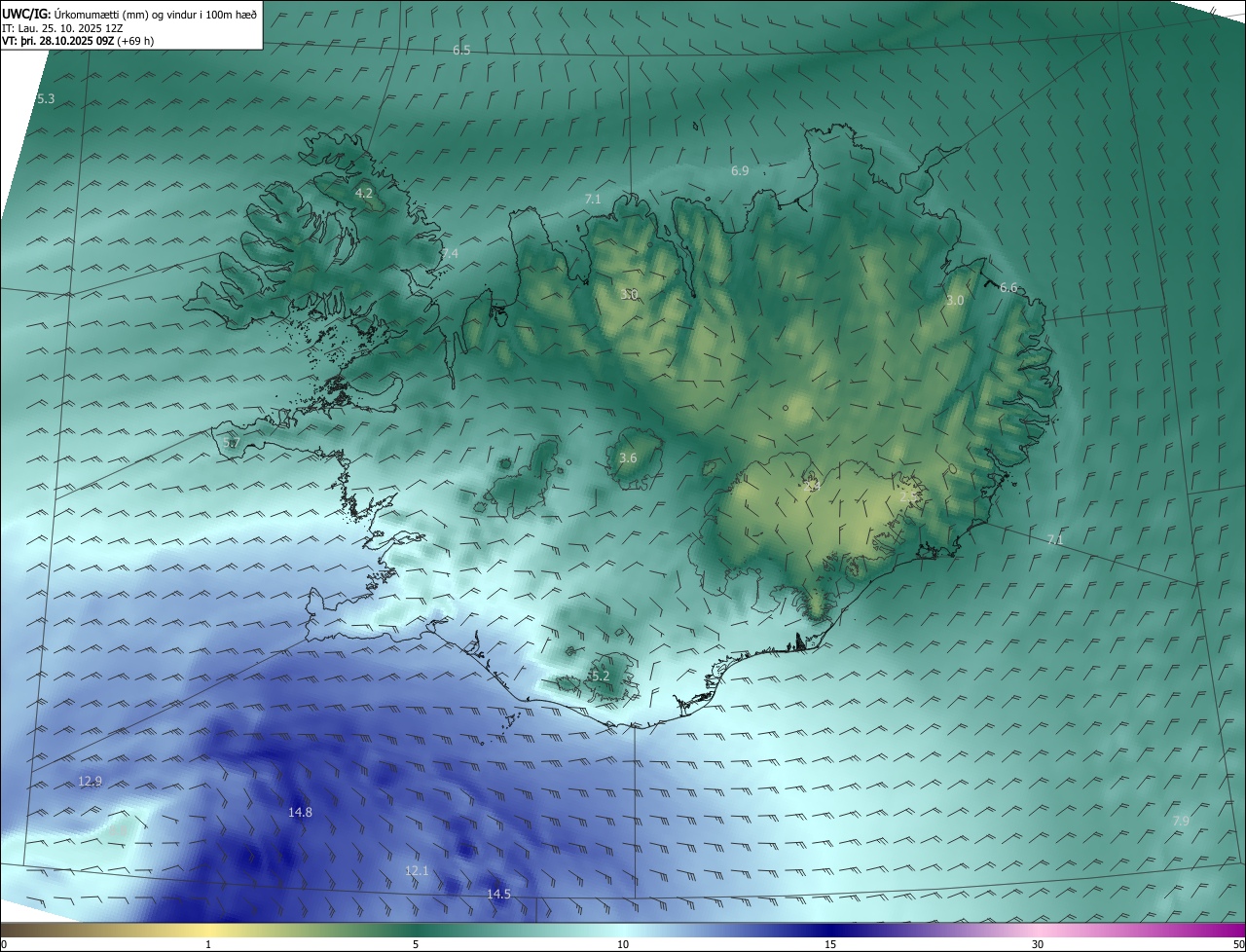Pick the pink color above the 30 tick
Image resolution: width=1246 pixels, height=952 pixels.
click(1038, 930)
